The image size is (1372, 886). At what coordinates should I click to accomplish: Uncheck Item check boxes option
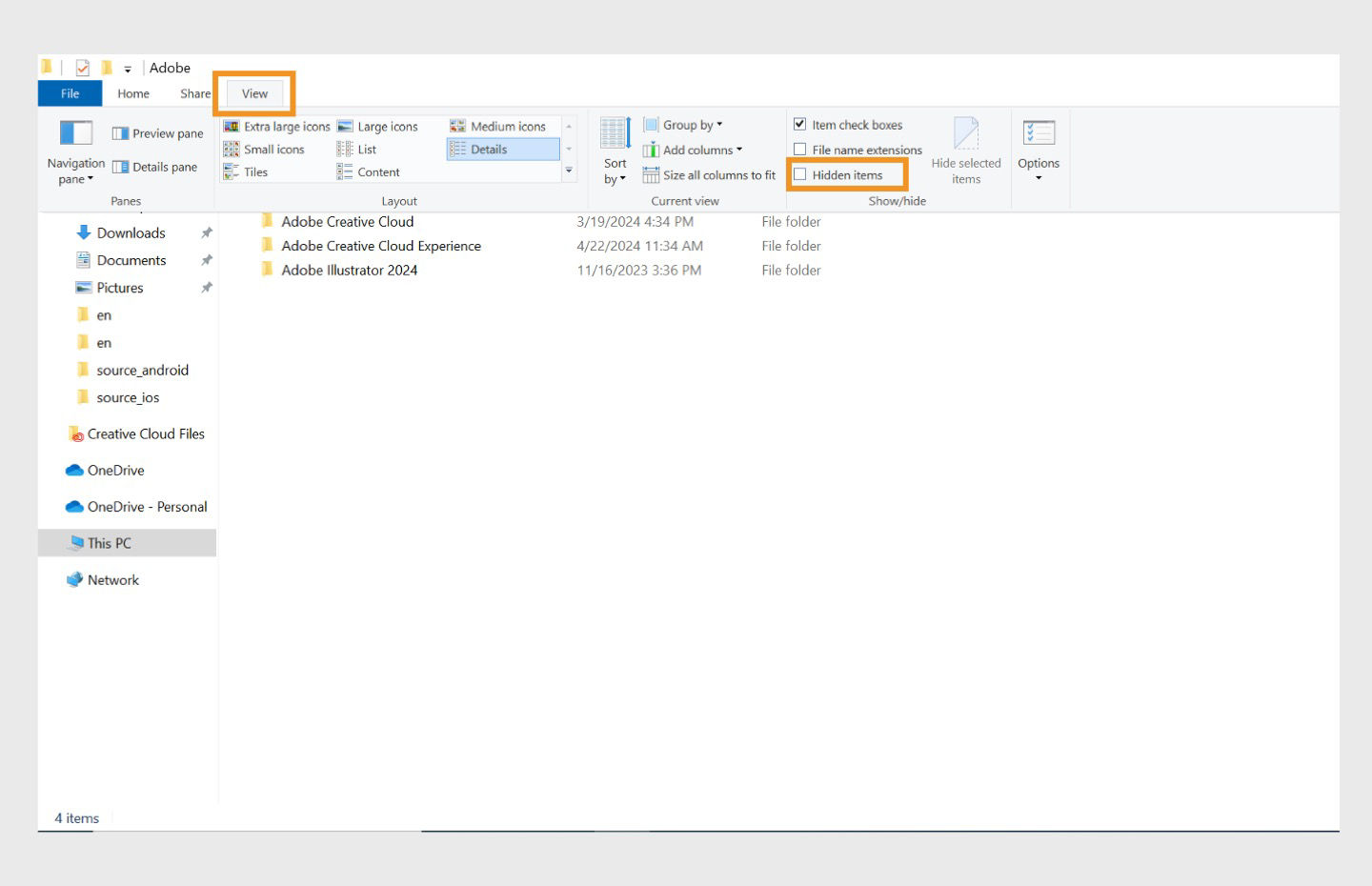tap(800, 124)
